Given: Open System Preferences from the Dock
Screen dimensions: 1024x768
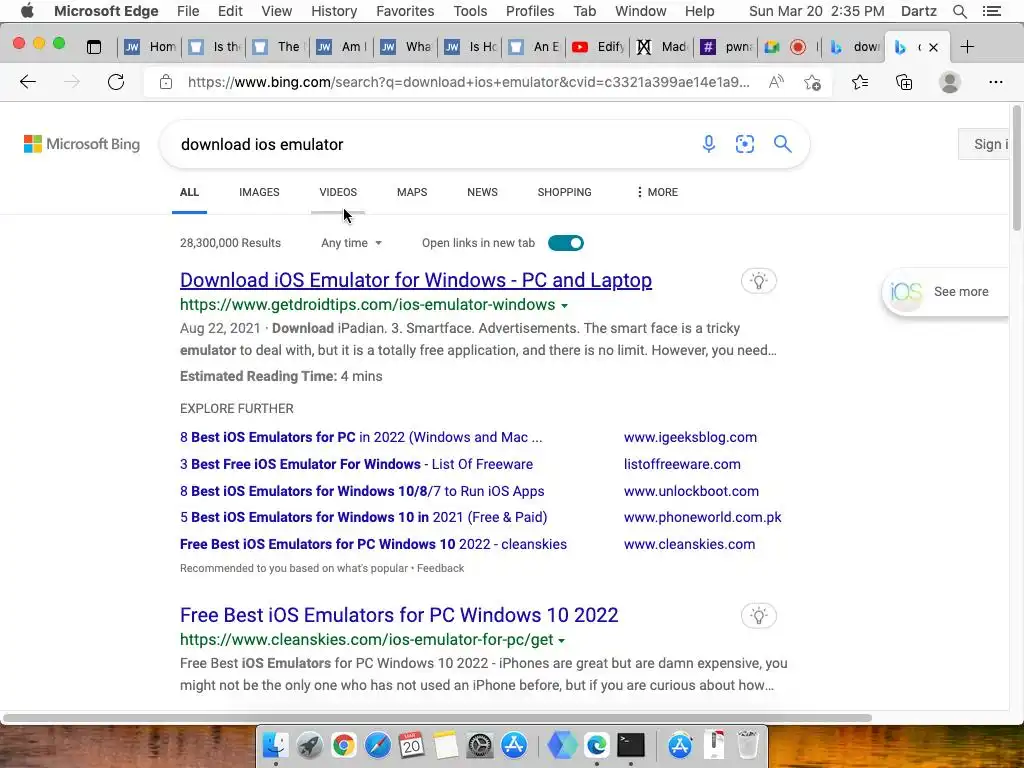Looking at the screenshot, I should (480, 744).
